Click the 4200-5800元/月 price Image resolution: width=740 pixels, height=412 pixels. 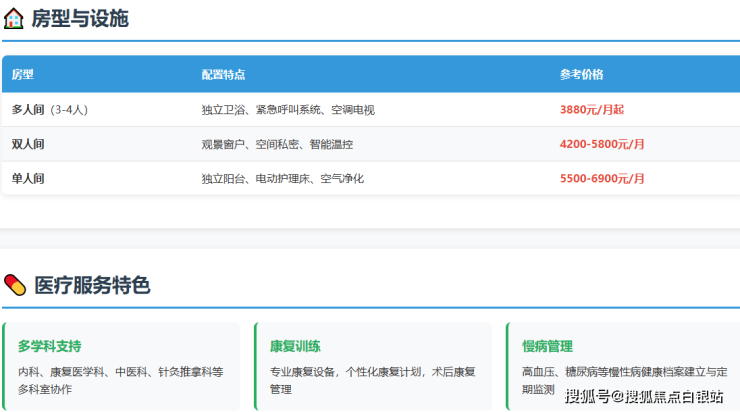click(602, 144)
